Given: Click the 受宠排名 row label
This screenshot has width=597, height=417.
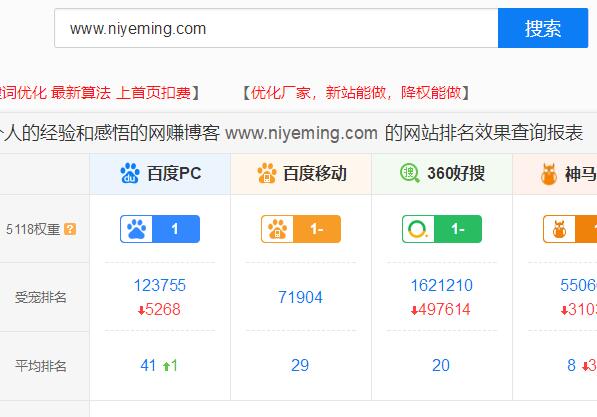Looking at the screenshot, I should pos(41,297).
